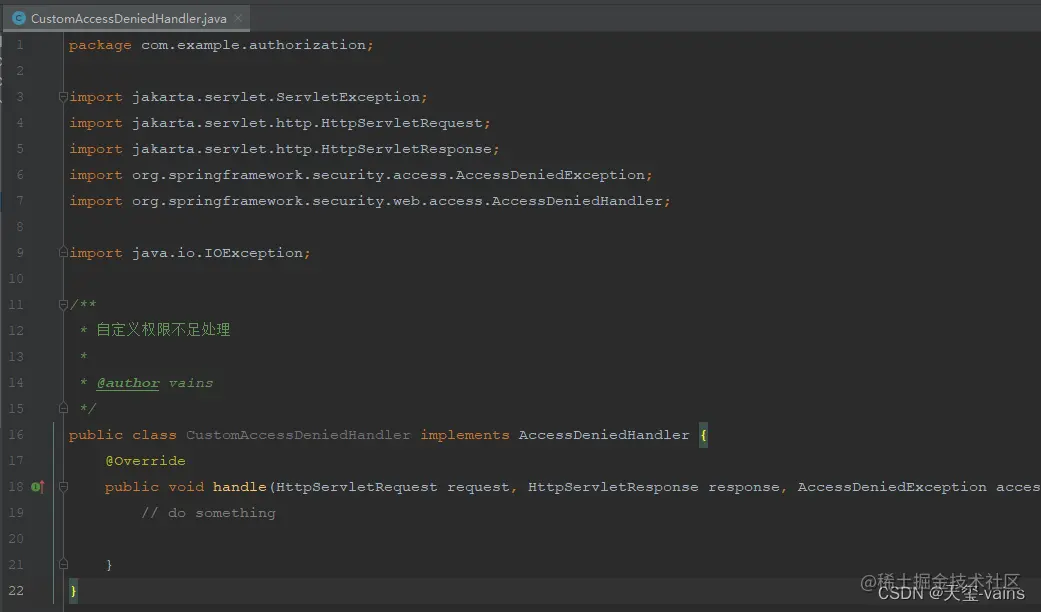Select the CustomAccessDeniedHandler.java editor tab

tap(127, 19)
